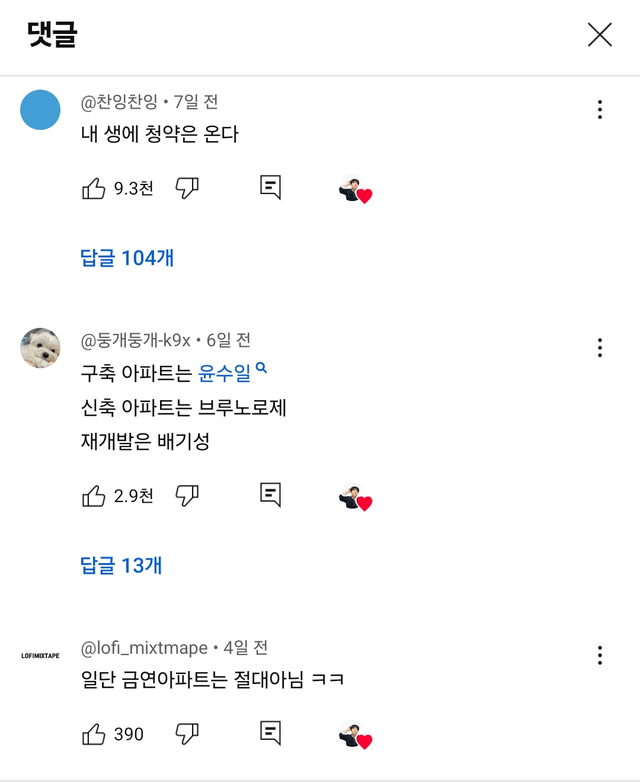The image size is (640, 782).
Task: Expand the 답글 104개 replies
Action: (127, 258)
